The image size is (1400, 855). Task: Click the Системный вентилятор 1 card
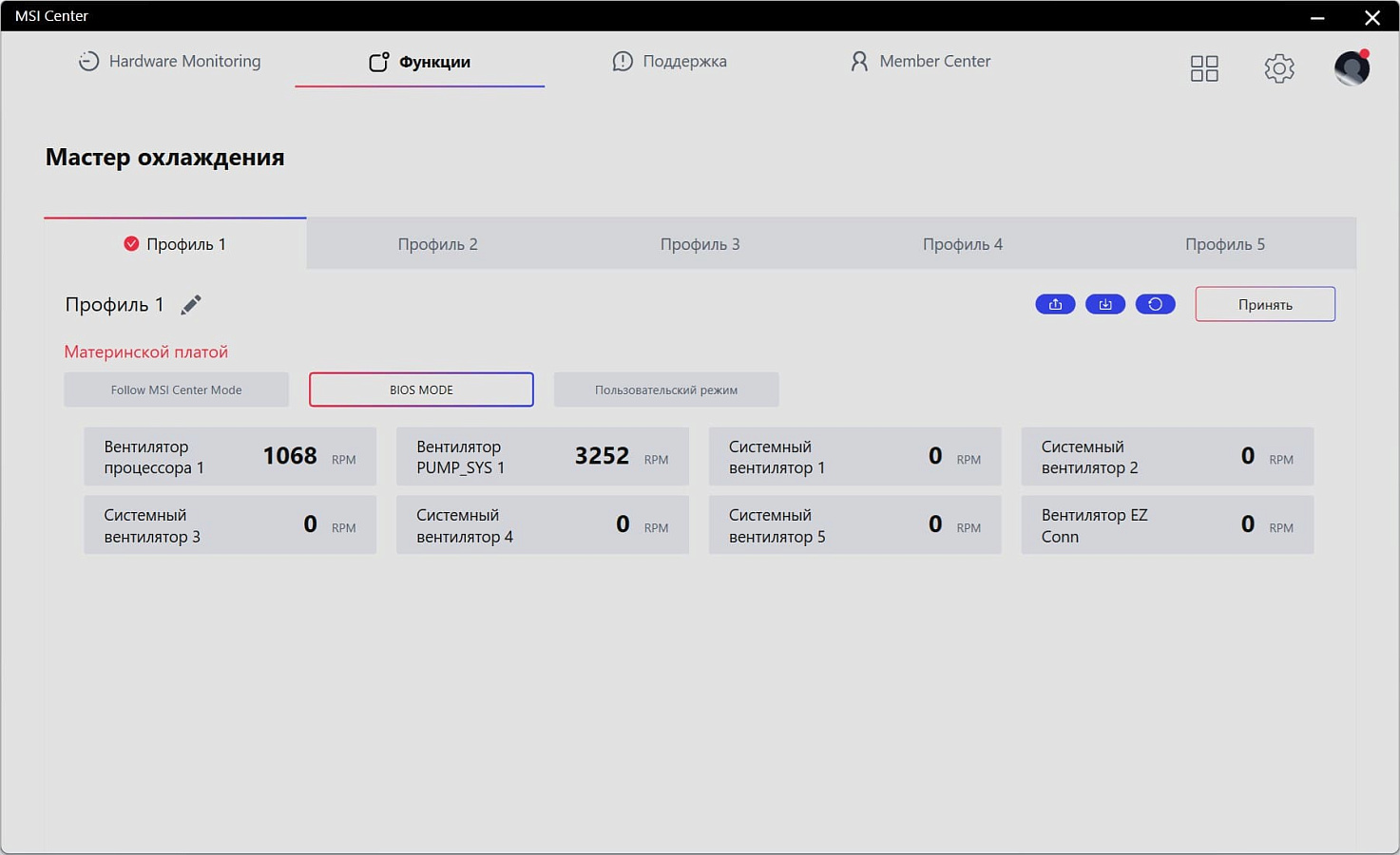click(x=855, y=457)
